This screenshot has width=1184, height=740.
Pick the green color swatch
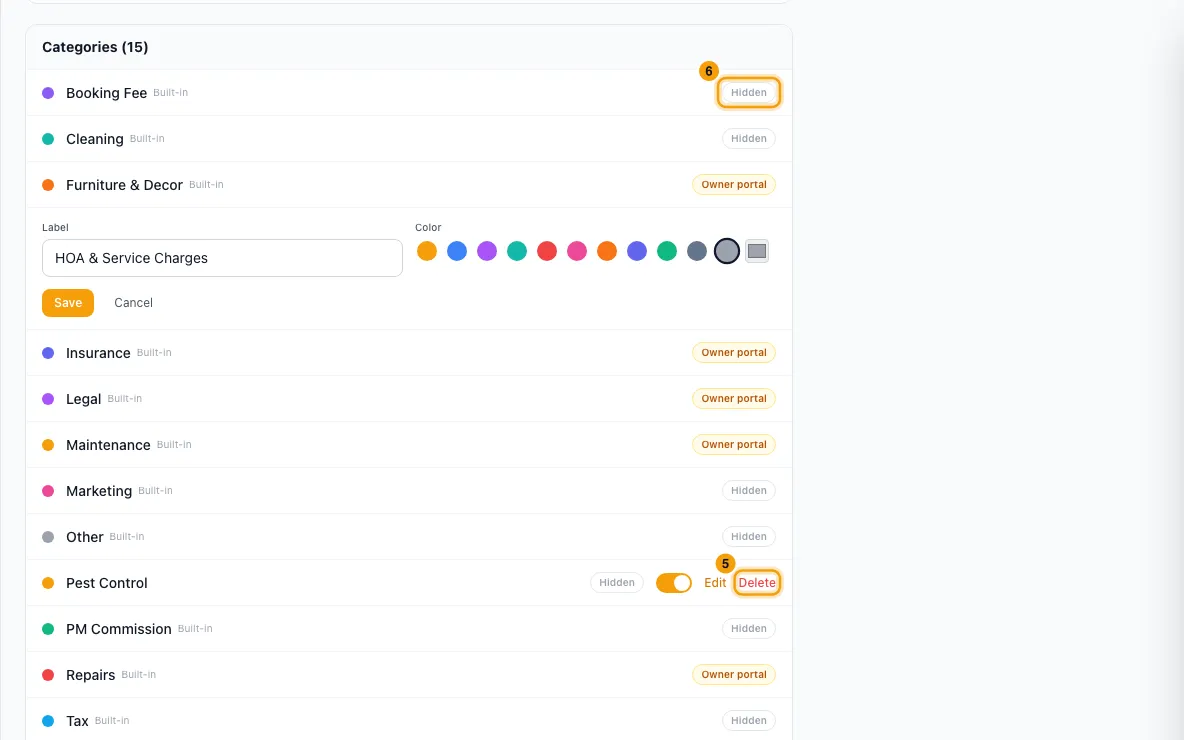(x=667, y=251)
